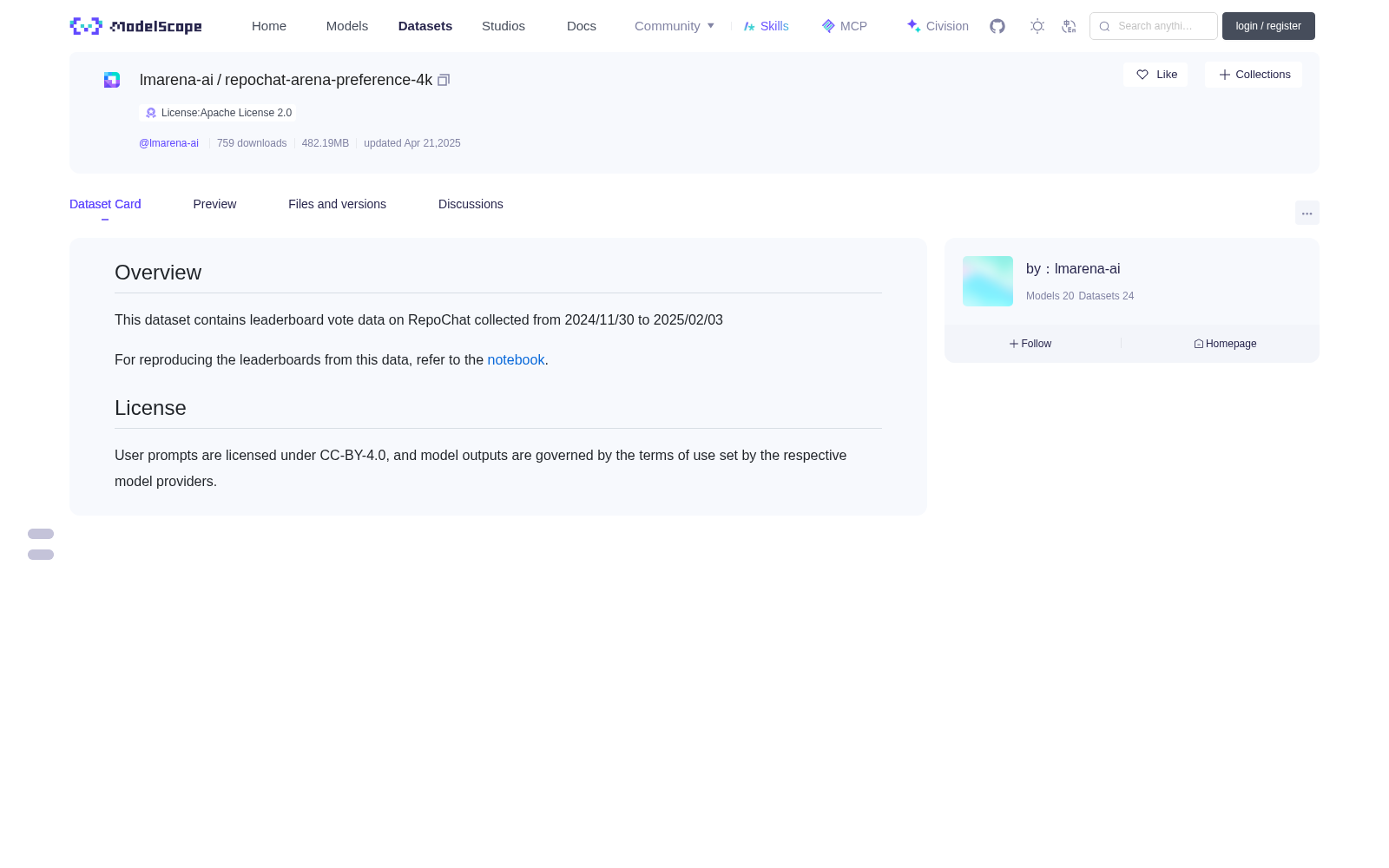The height and width of the screenshot is (868, 1389).
Task: Click the 'by : lmarena-ai' author name
Action: point(1073,269)
